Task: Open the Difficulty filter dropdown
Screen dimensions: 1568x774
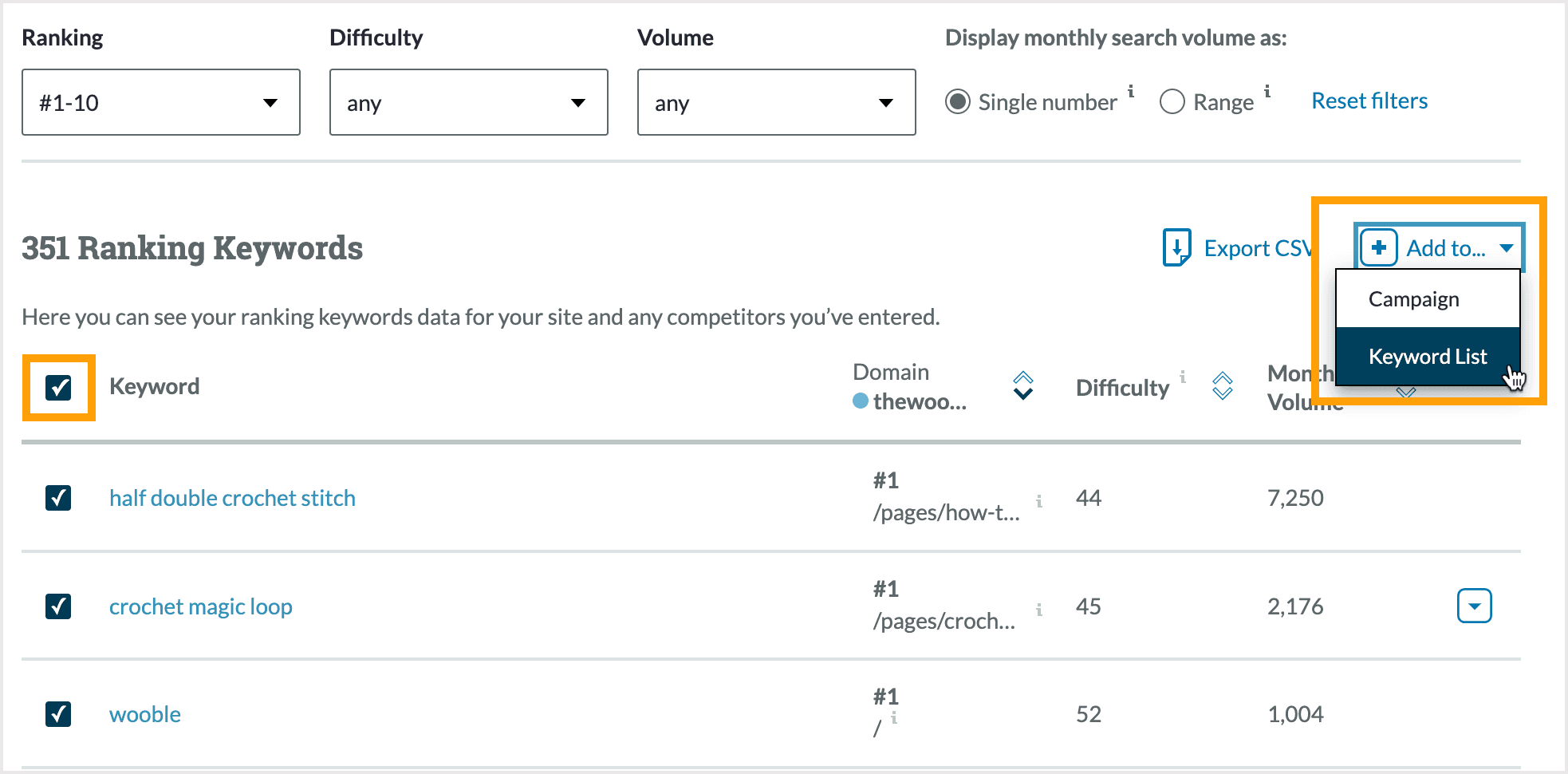Action: point(469,102)
